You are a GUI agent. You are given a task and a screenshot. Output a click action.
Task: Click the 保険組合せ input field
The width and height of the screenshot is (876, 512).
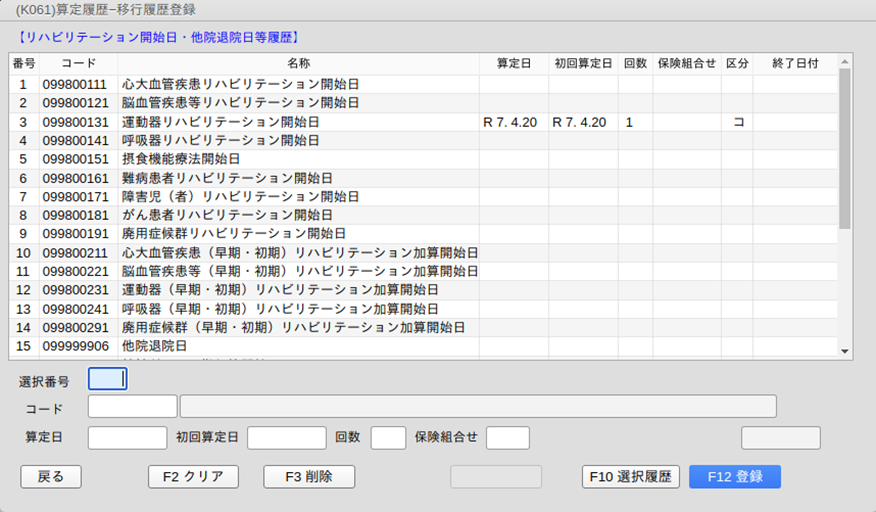tap(507, 438)
